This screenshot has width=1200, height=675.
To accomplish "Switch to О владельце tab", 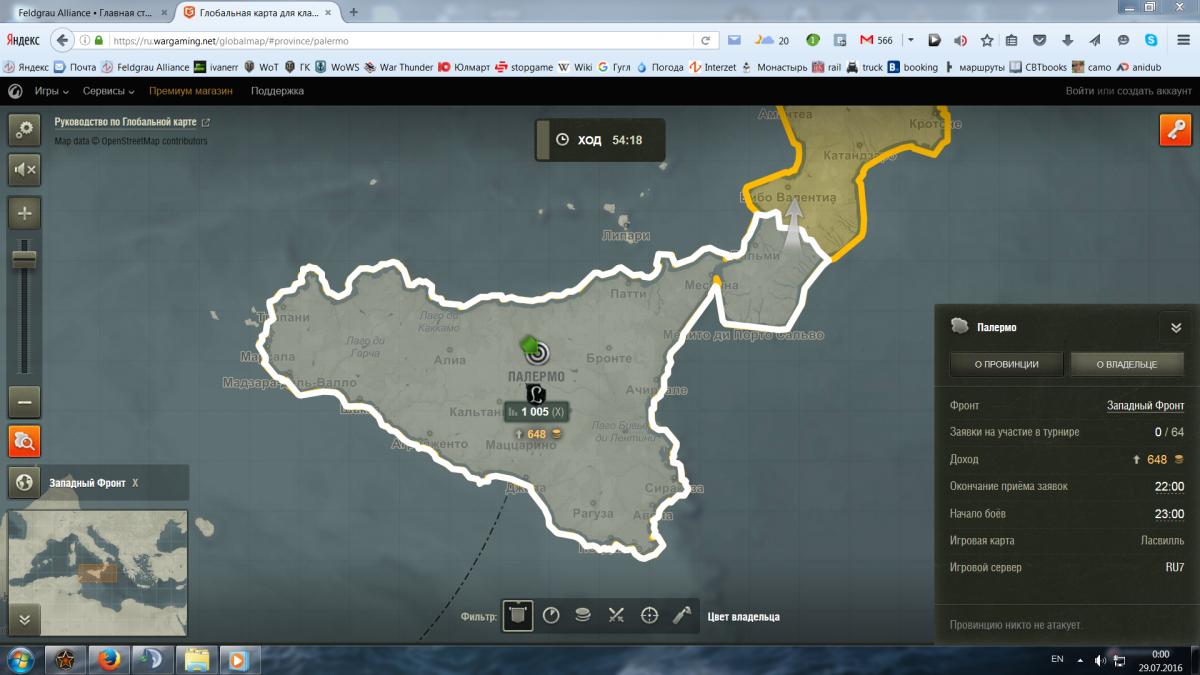I will tap(1127, 364).
